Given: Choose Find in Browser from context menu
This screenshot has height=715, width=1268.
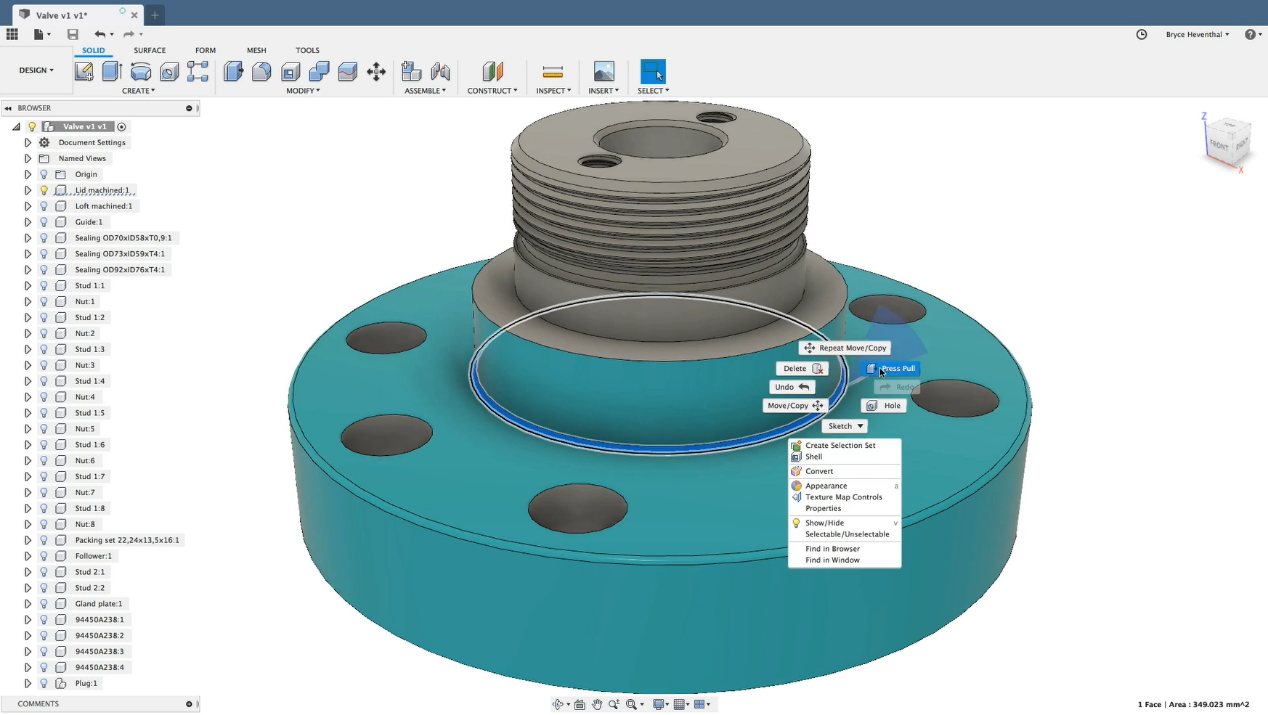Looking at the screenshot, I should [x=832, y=548].
